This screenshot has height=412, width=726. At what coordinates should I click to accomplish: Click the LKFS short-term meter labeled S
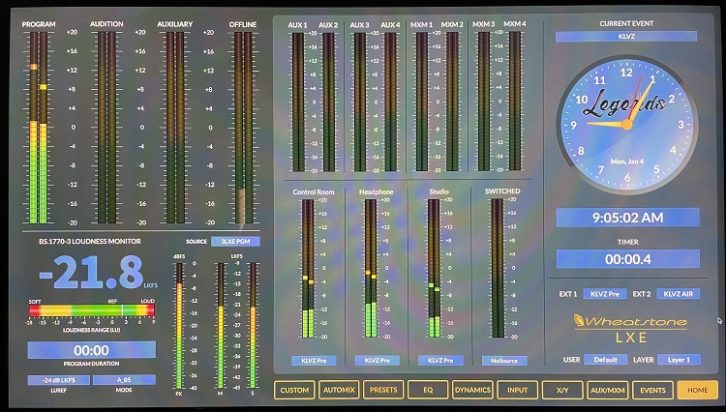pyautogui.click(x=253, y=326)
